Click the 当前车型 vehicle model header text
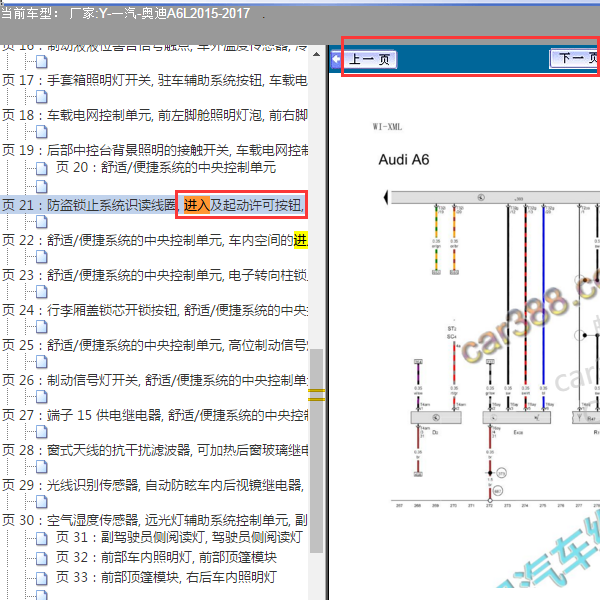 126,14
